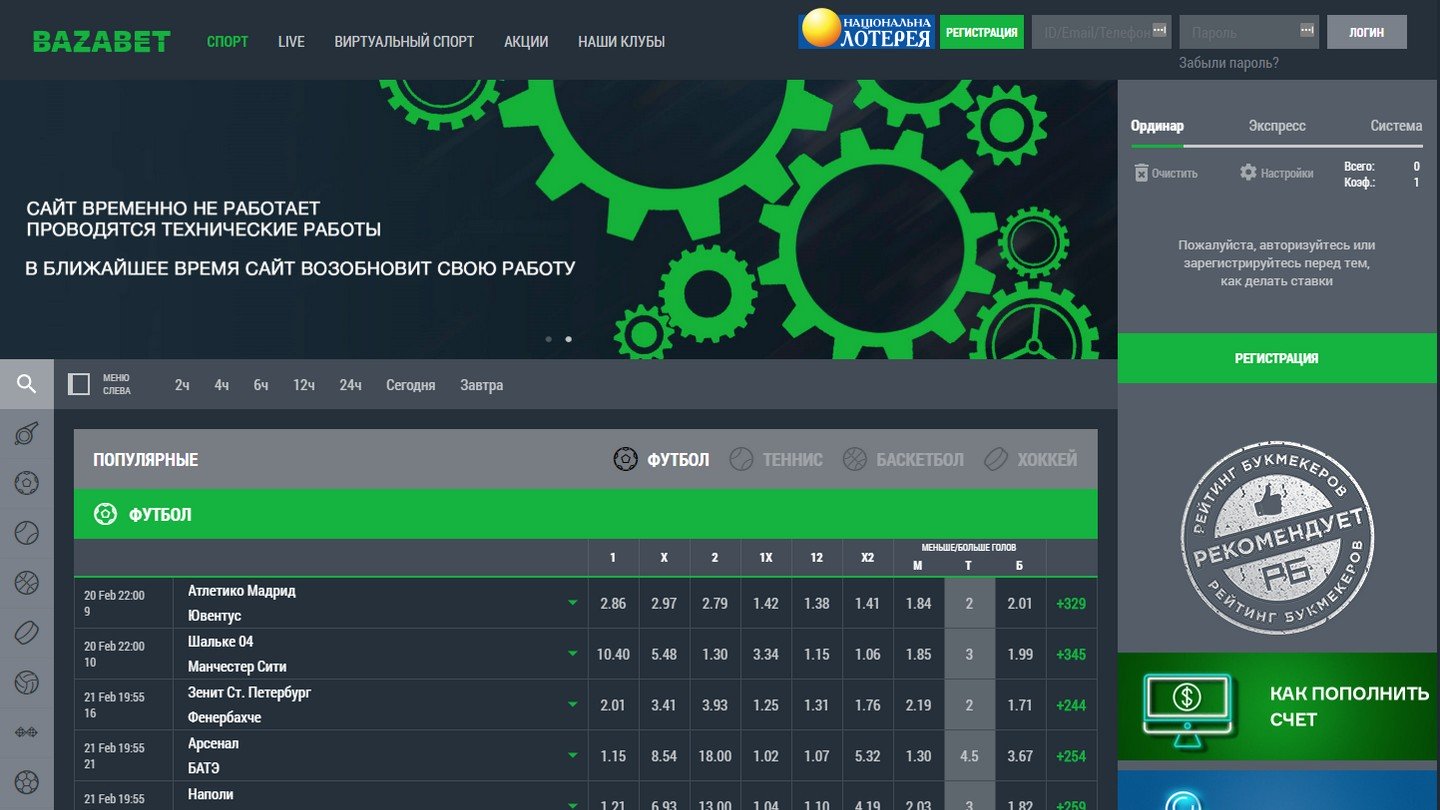Filter events by 4ч
The height and width of the screenshot is (810, 1440).
pyautogui.click(x=221, y=385)
